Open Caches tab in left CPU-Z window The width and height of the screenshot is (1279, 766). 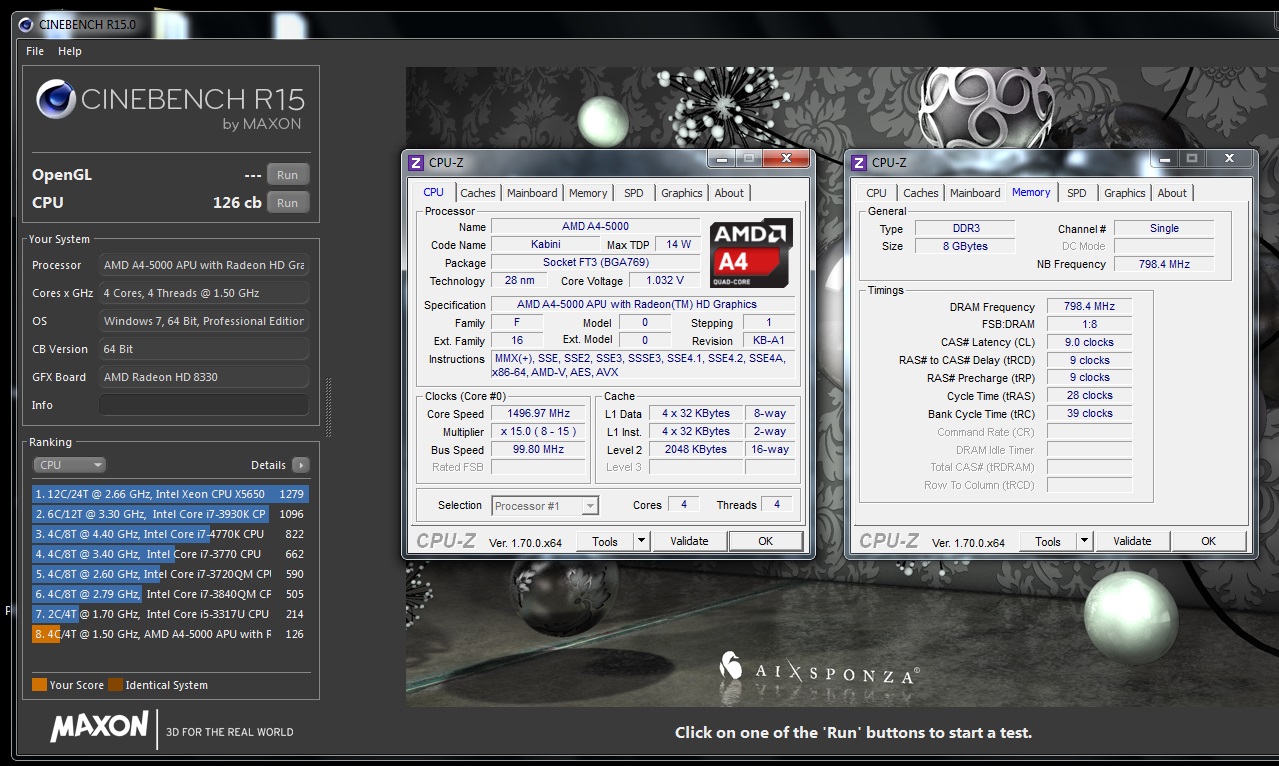coord(478,193)
